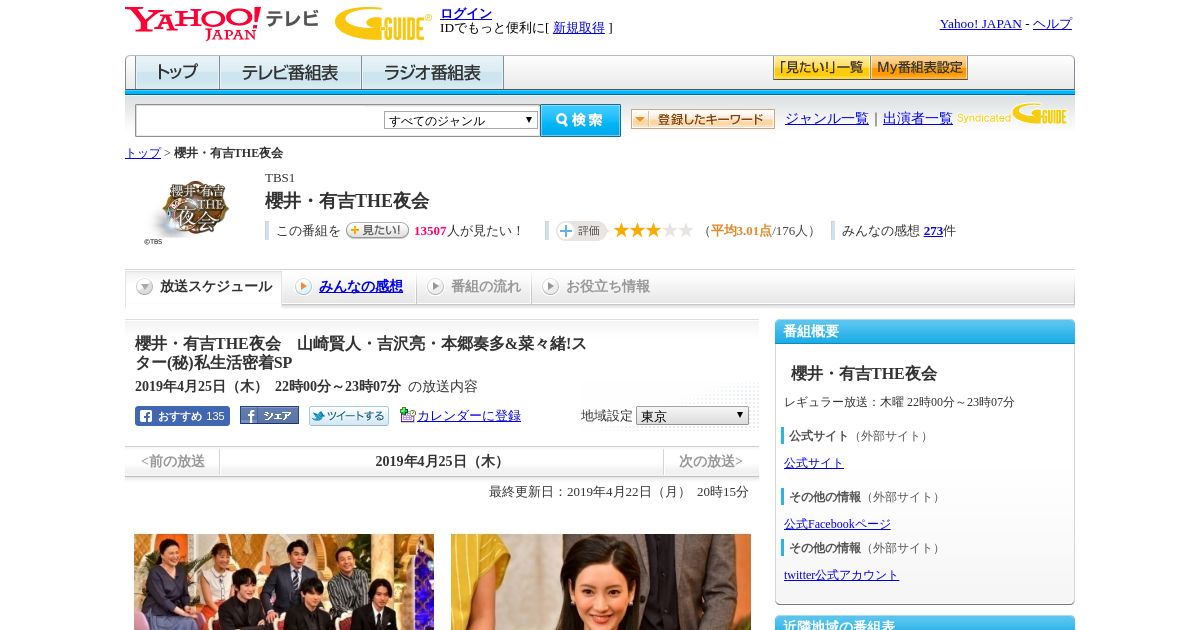Open the twitter公式アカウント link
Screen dimensions: 1200x630
pyautogui.click(x=841, y=575)
